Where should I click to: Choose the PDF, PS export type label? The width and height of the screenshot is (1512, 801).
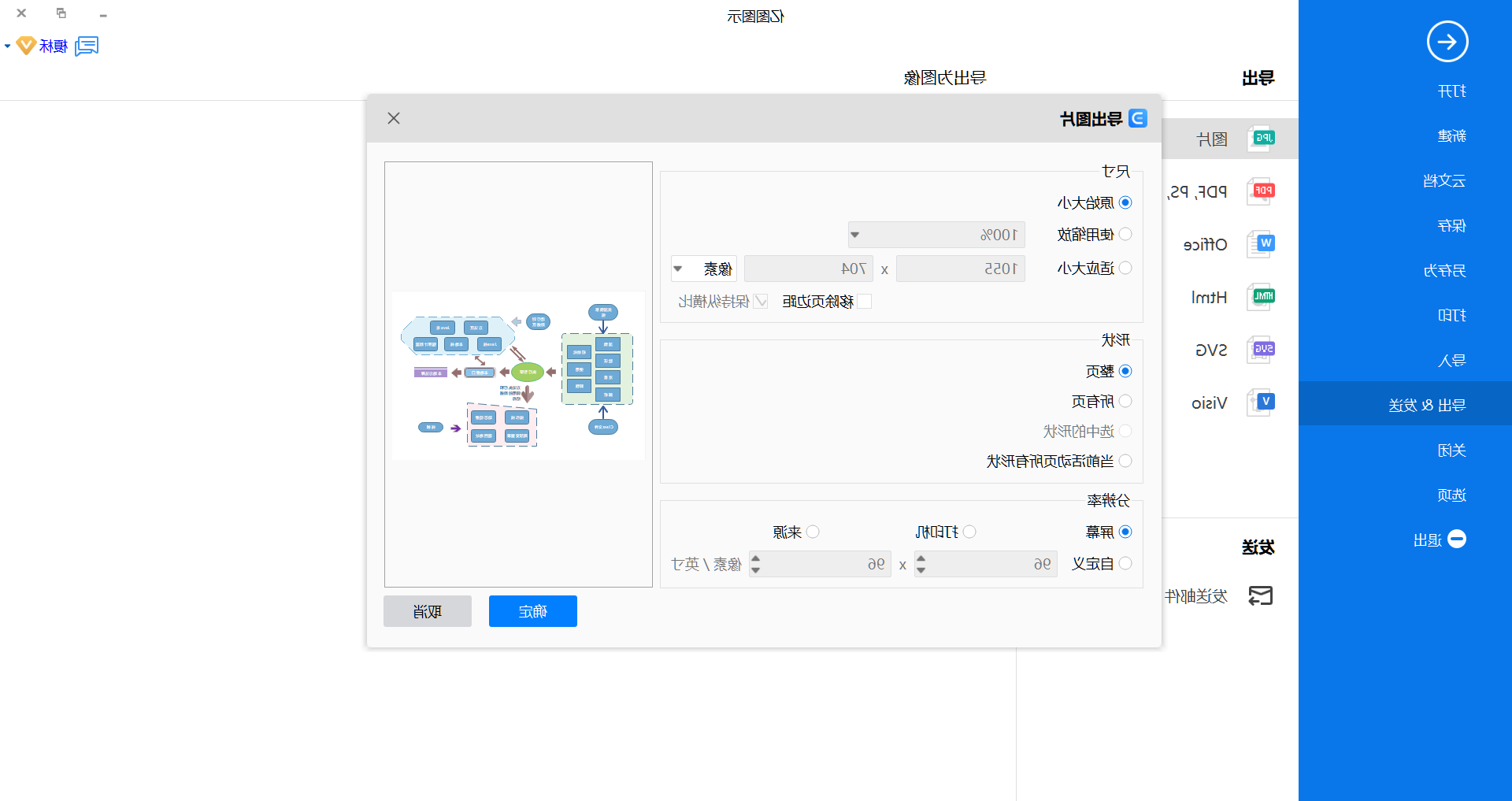tap(1197, 192)
